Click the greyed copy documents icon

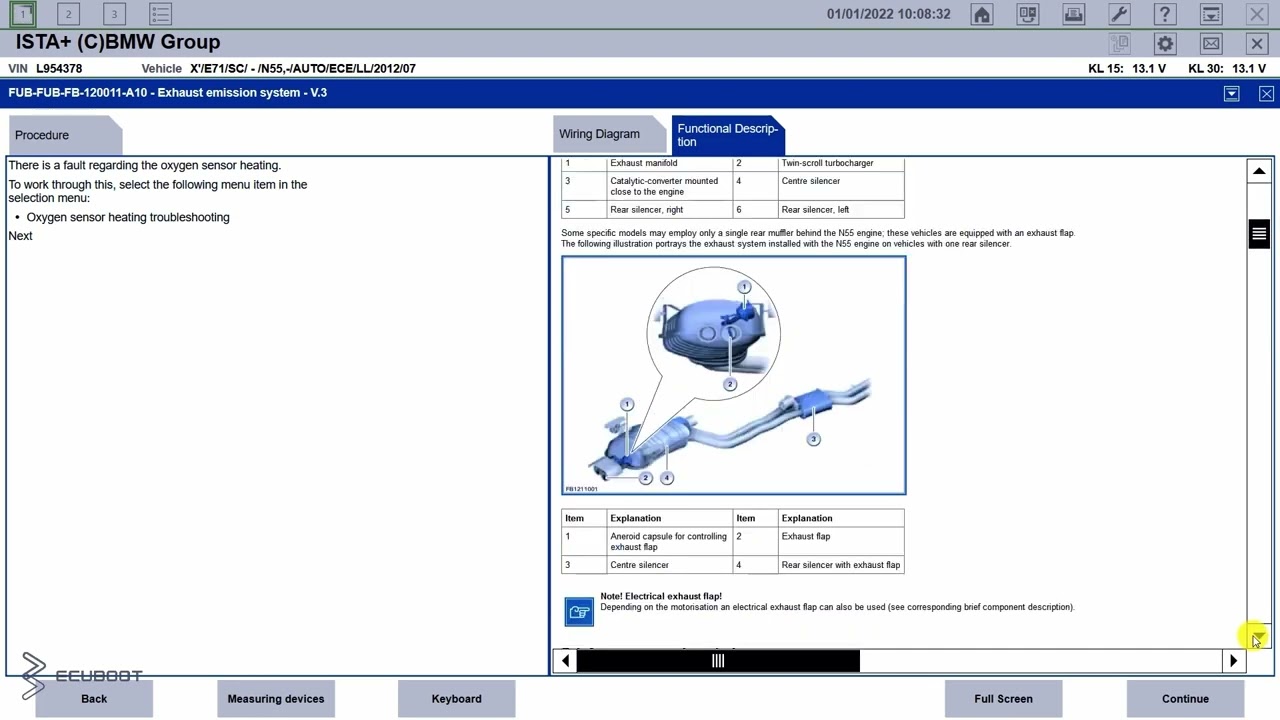(1119, 43)
